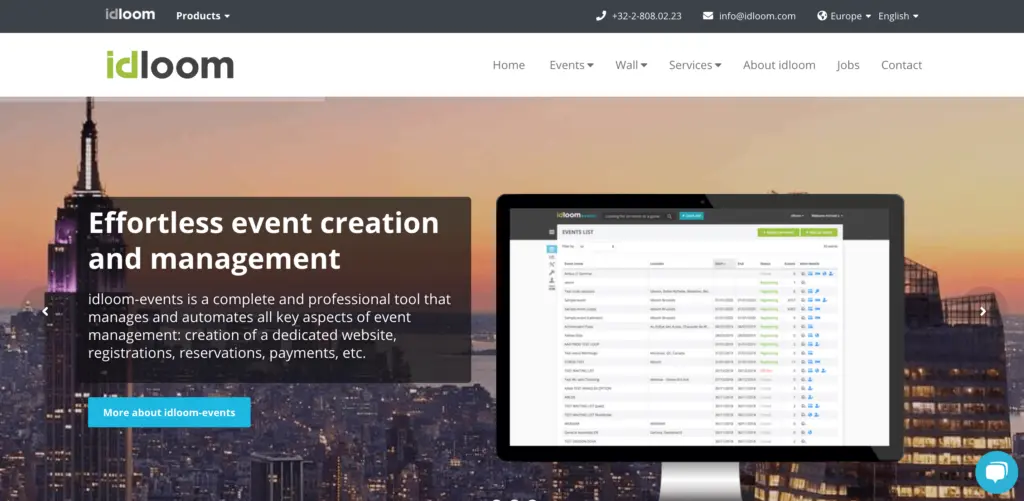
Task: Show previous slide with left arrow
Action: tap(45, 312)
